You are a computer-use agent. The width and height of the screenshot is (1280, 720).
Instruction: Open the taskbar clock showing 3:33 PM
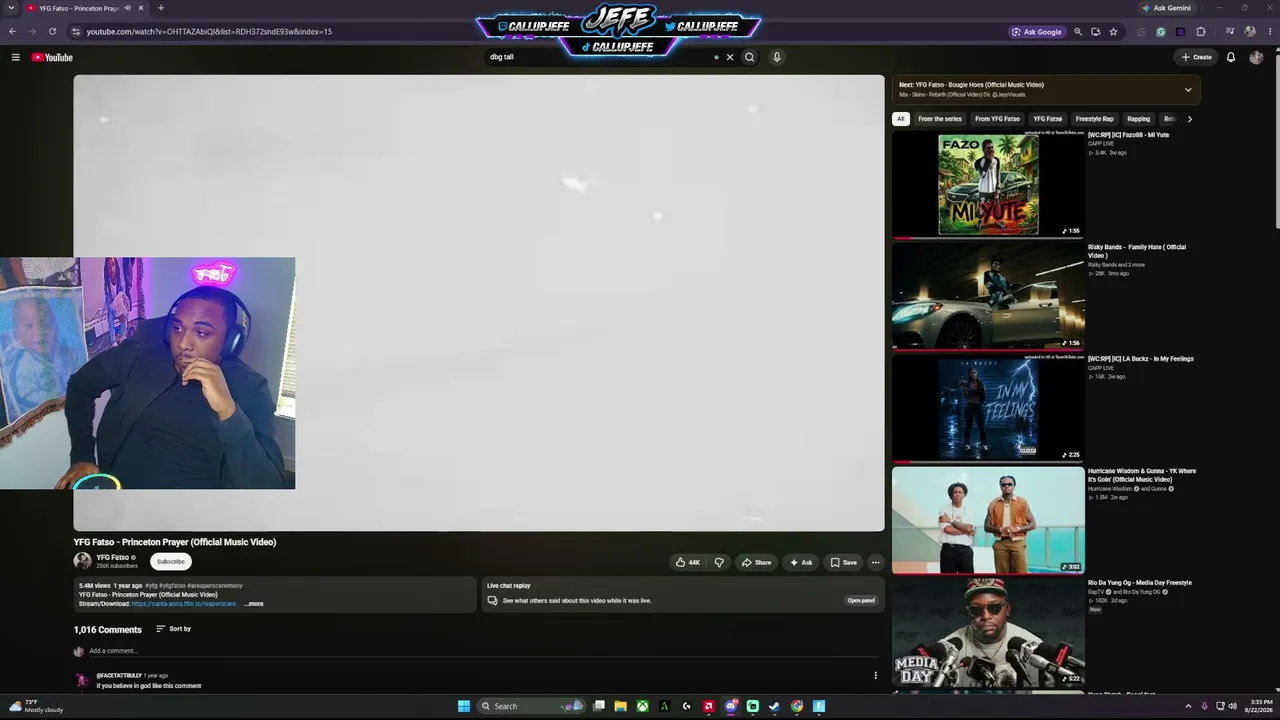click(x=1258, y=706)
